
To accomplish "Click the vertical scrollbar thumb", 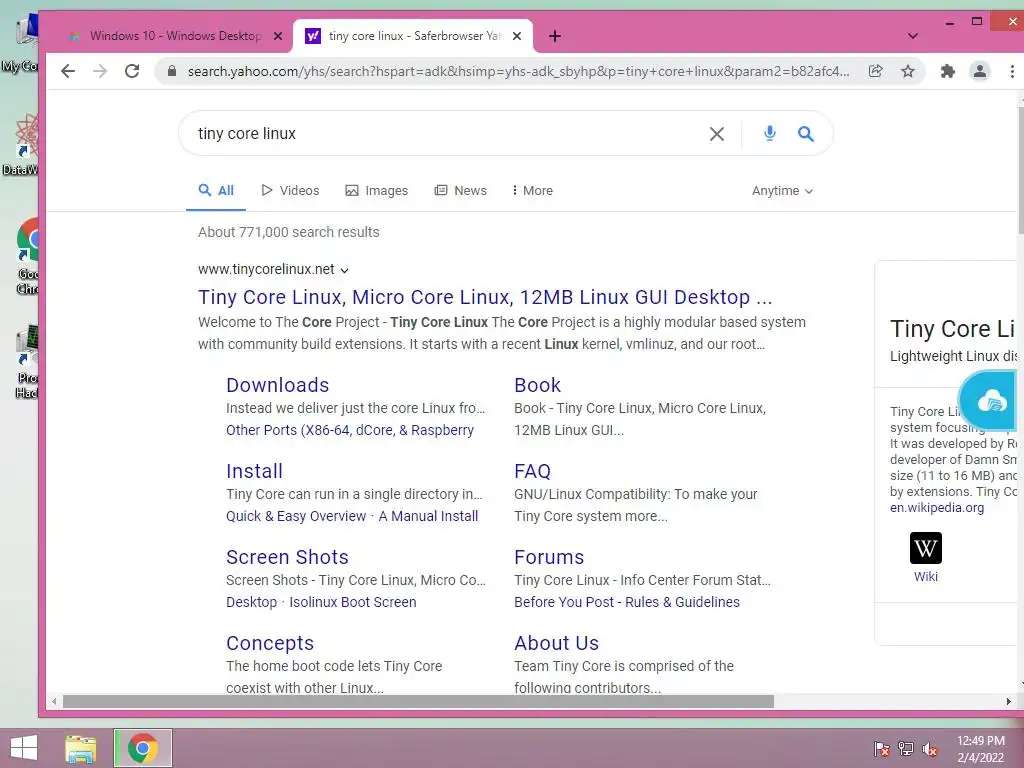I will pos(1021,168).
